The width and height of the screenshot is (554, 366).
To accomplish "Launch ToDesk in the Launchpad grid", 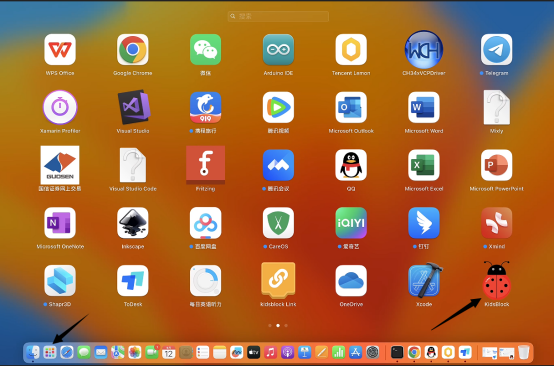I will point(132,281).
